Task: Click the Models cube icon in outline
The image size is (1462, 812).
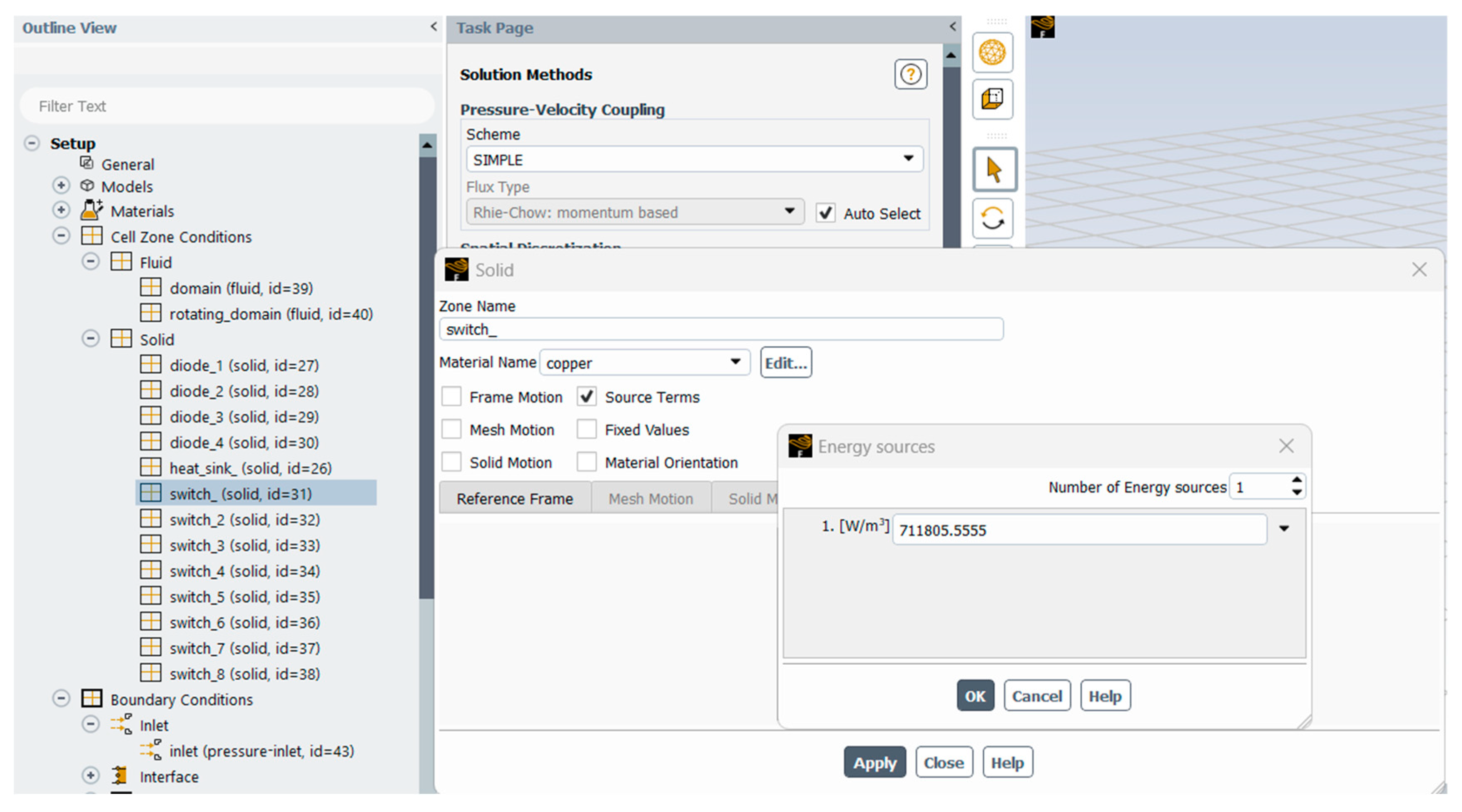Action: pyautogui.click(x=87, y=186)
